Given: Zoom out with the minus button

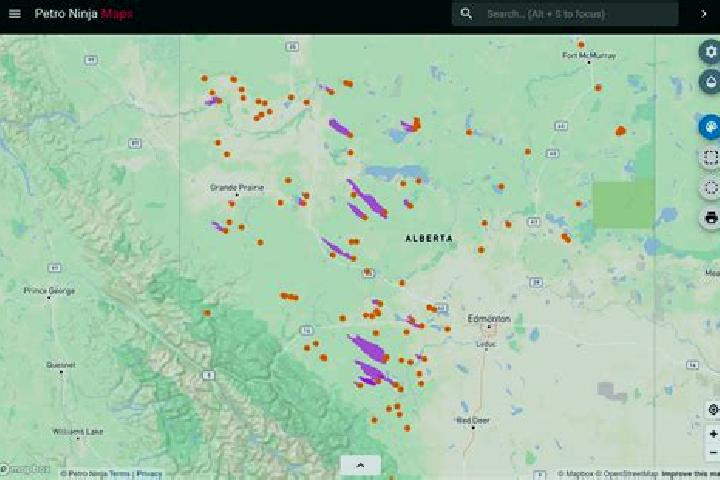Looking at the screenshot, I should [x=713, y=452].
